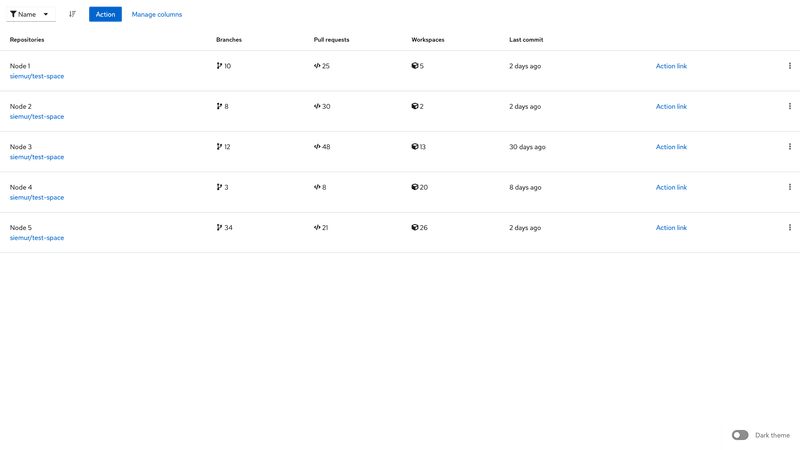Click the pull requests icon for Node 4
800x450 pixels.
(x=317, y=187)
